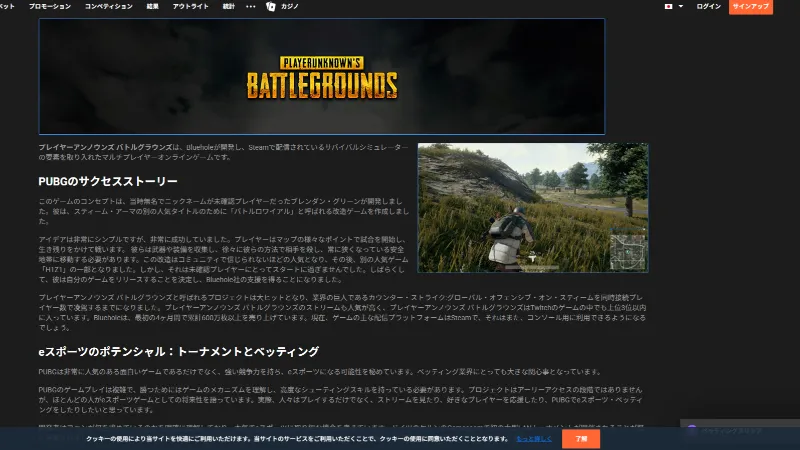
Task: Click the casino playing cards icon
Action: pyautogui.click(x=271, y=6)
